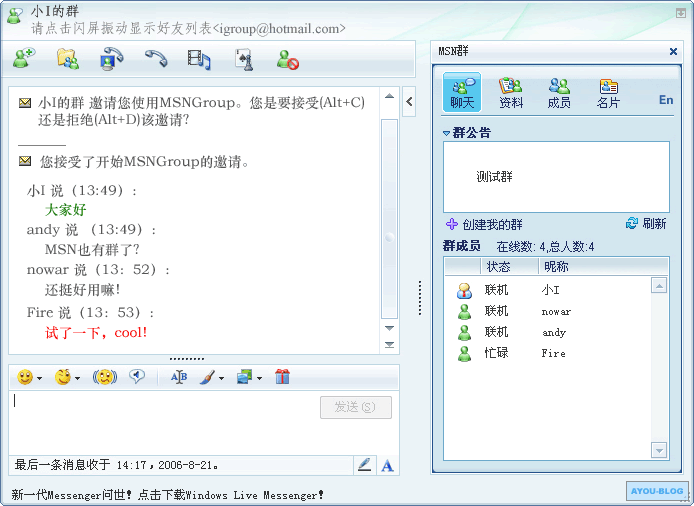The height and width of the screenshot is (506, 694).
Task: Switch language with the En link
Action: tap(666, 100)
